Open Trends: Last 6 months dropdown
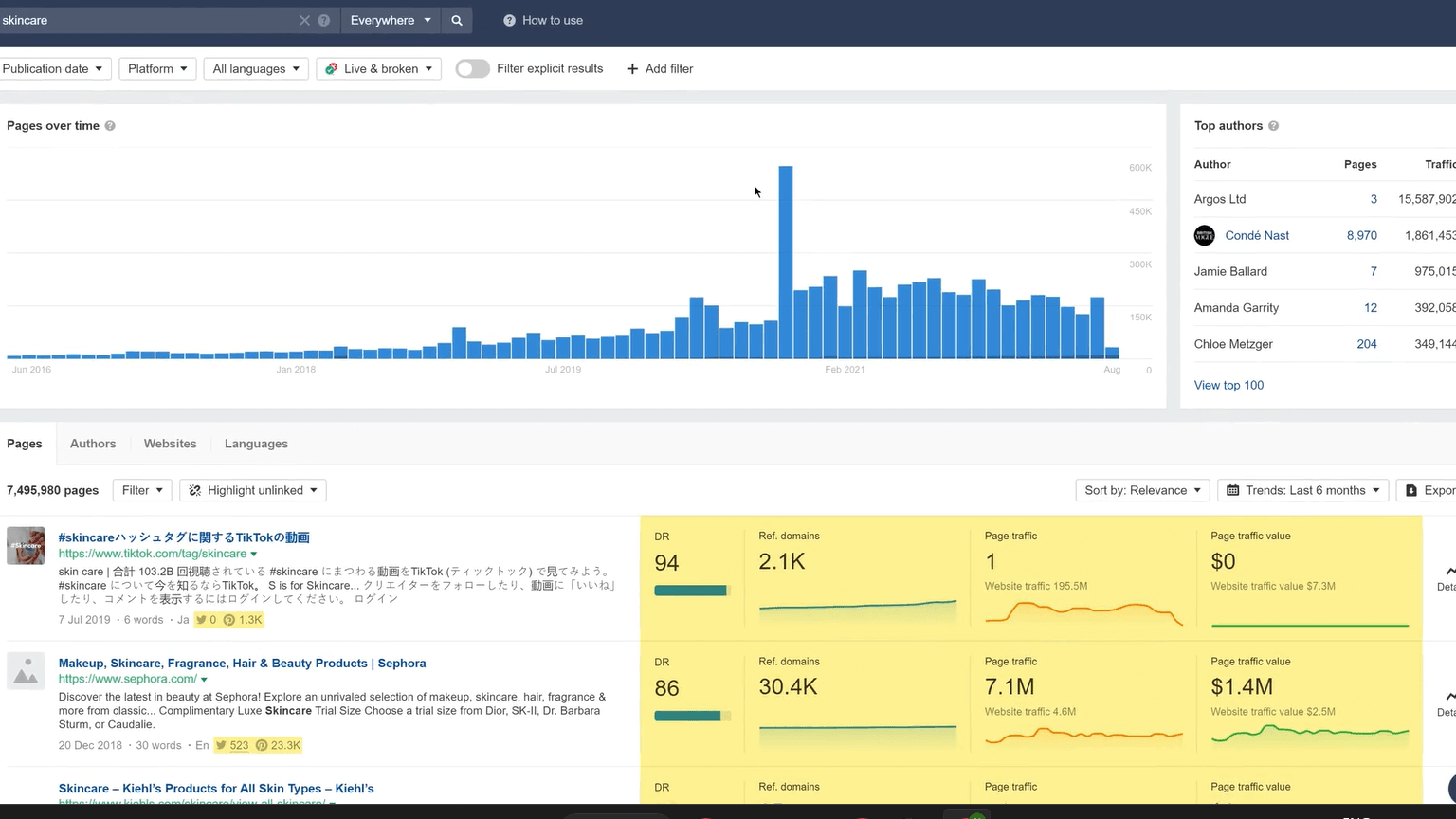 pyautogui.click(x=1302, y=490)
